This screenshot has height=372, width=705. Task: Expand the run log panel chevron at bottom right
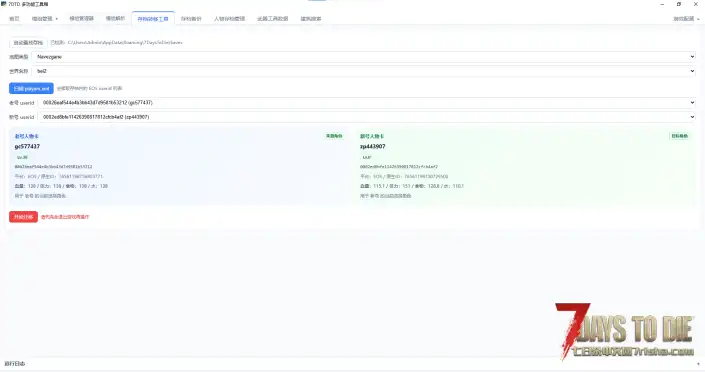pos(698,363)
